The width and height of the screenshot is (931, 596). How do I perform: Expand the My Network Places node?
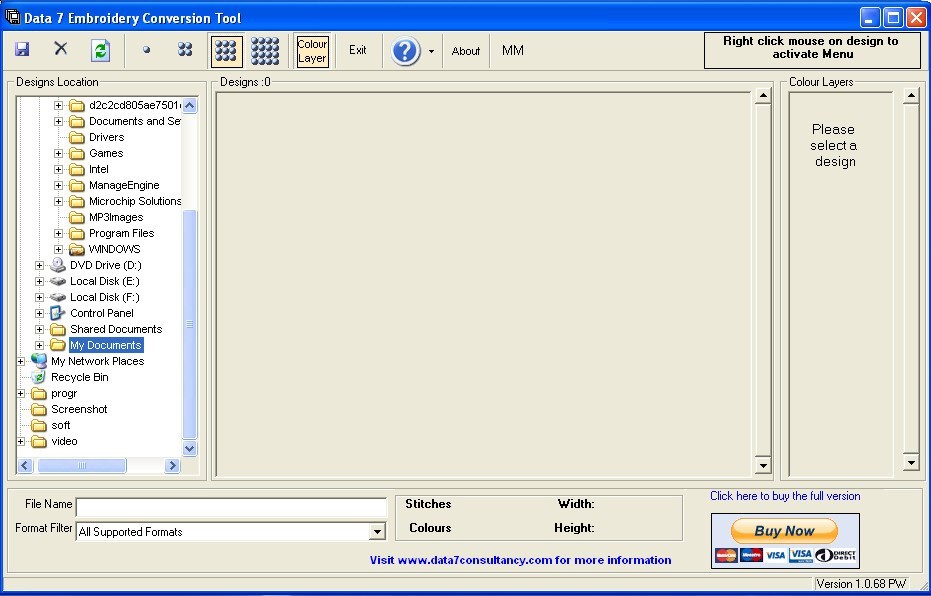[20, 362]
